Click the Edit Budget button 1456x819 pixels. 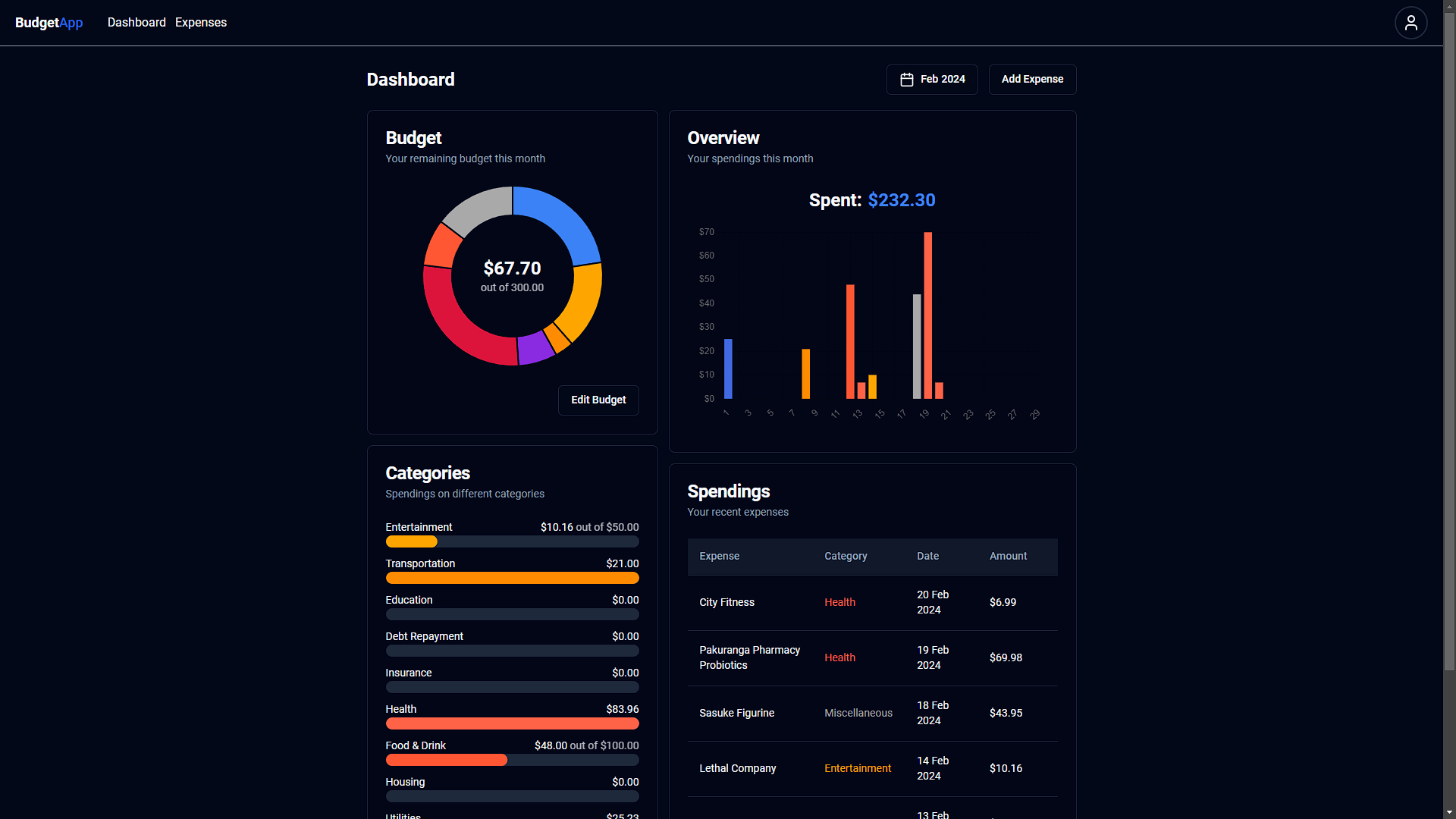pos(598,400)
